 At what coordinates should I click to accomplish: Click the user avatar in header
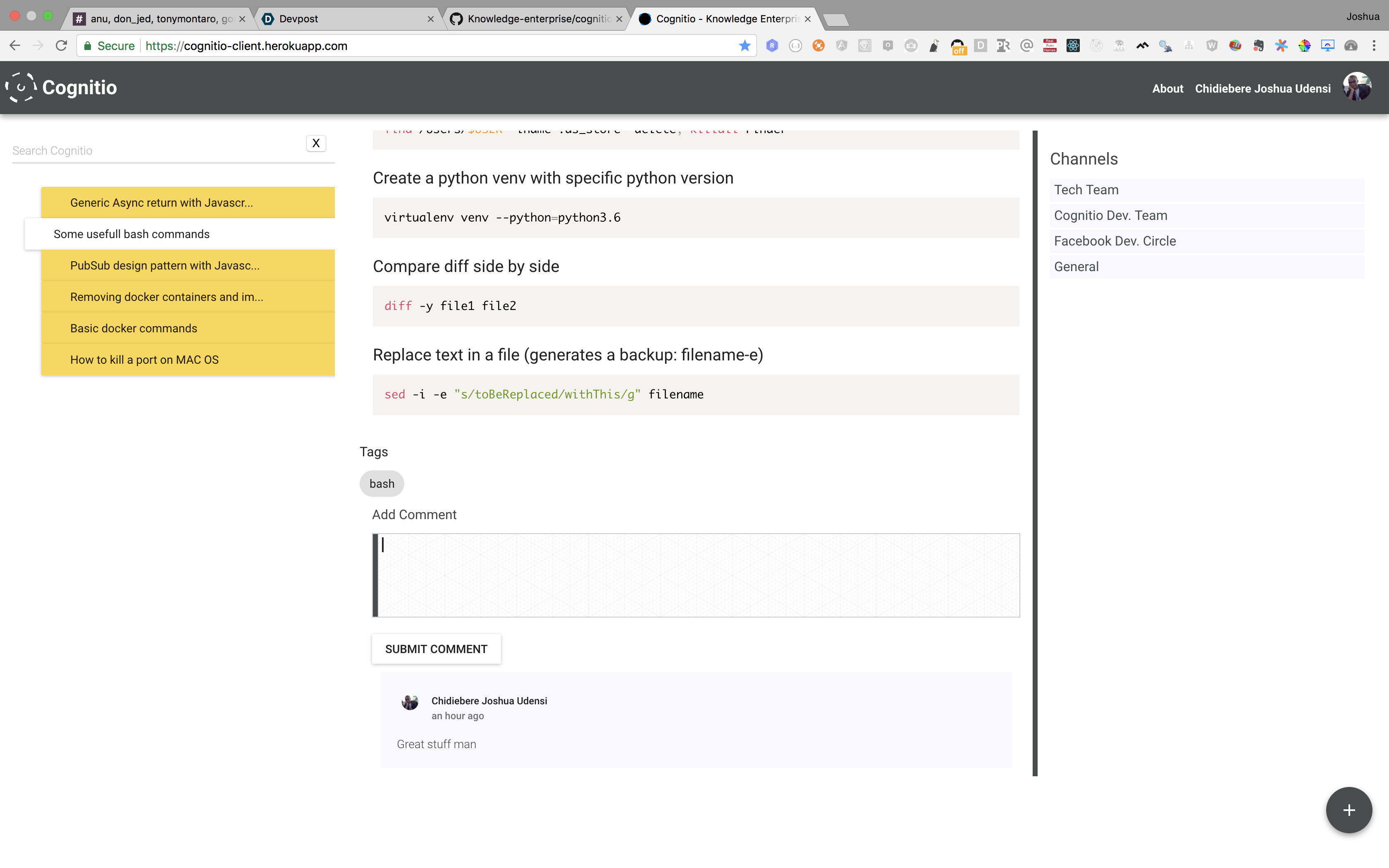click(1357, 87)
